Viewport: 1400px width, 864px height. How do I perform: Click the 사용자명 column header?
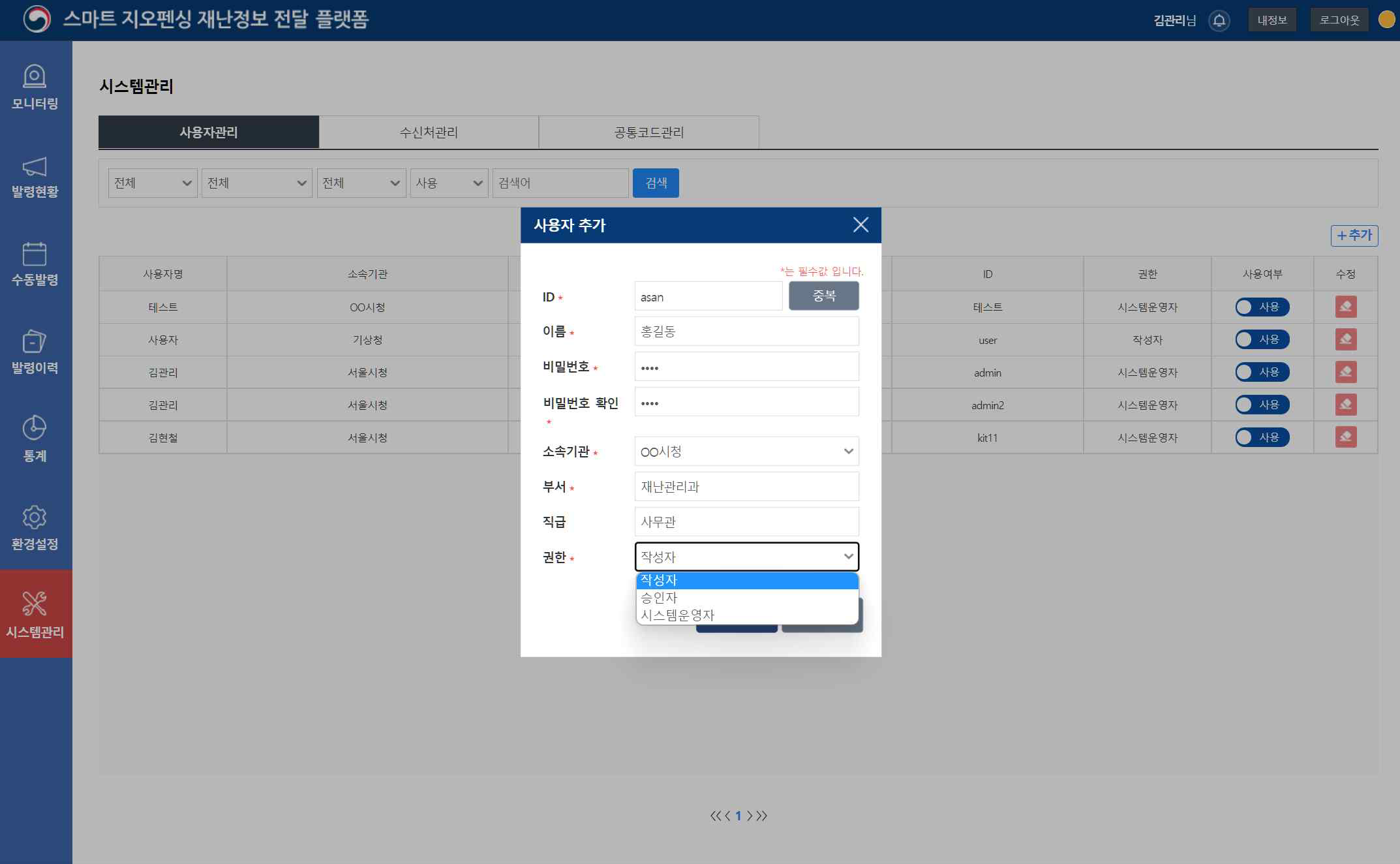(x=163, y=273)
